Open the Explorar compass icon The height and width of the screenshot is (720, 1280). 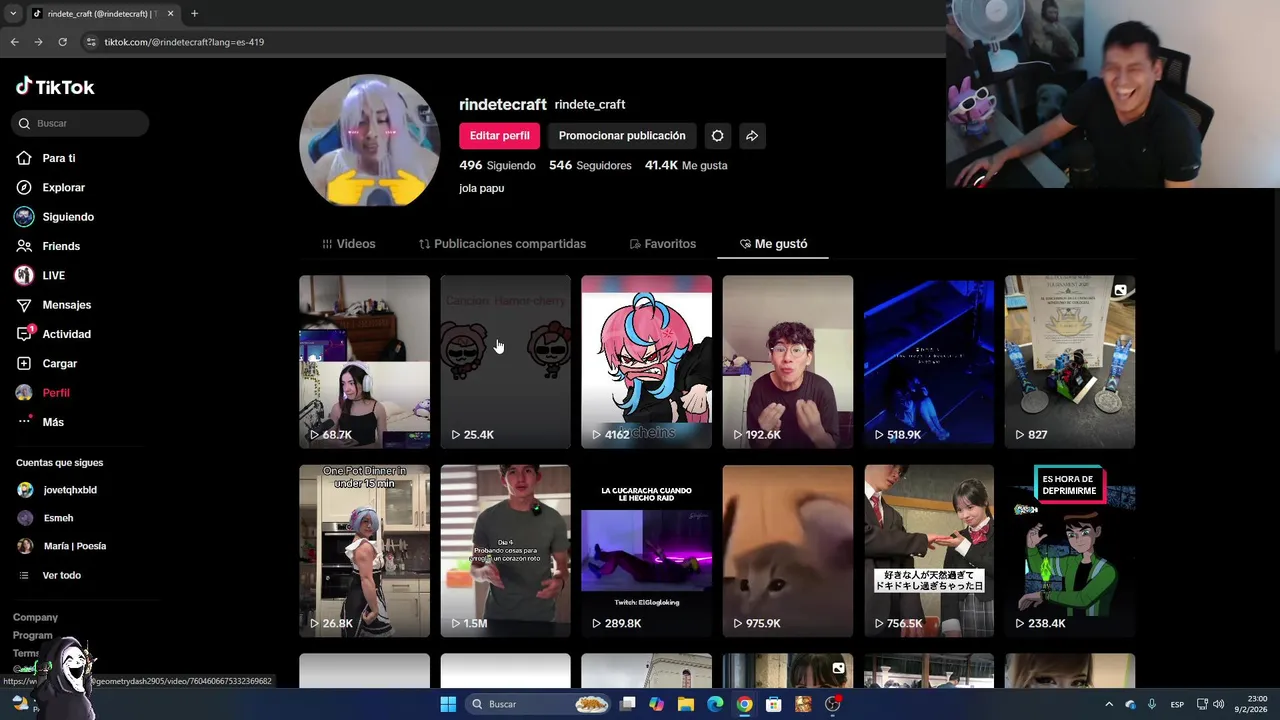[24, 187]
